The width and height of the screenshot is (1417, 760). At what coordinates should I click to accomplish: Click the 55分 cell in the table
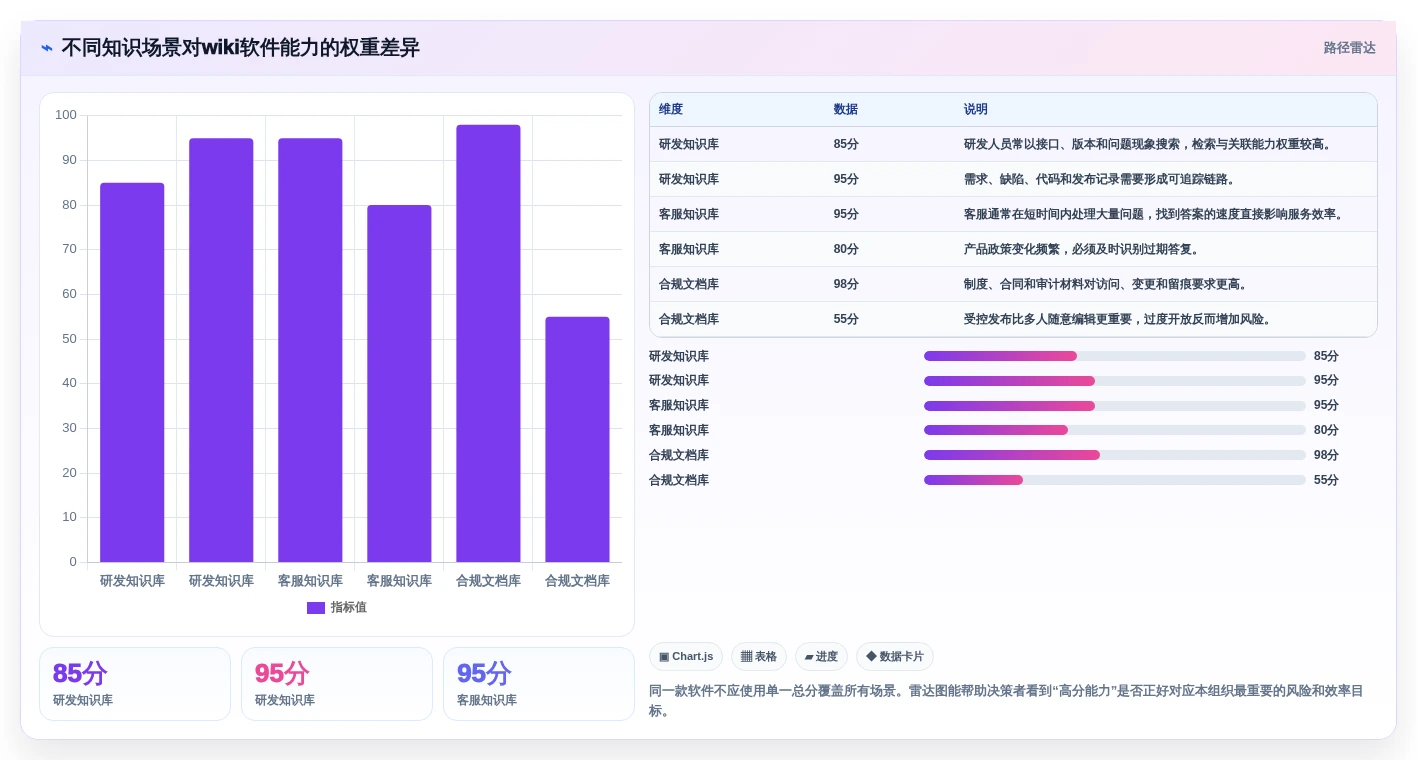845,319
